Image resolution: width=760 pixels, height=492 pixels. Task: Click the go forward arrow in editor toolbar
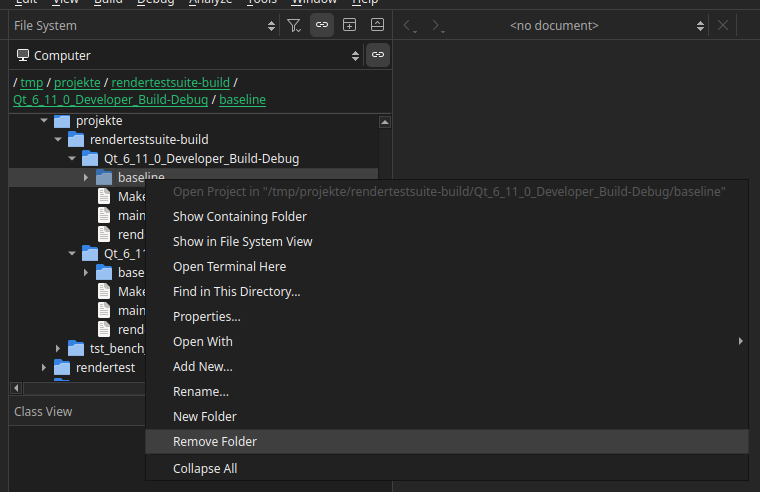438,25
